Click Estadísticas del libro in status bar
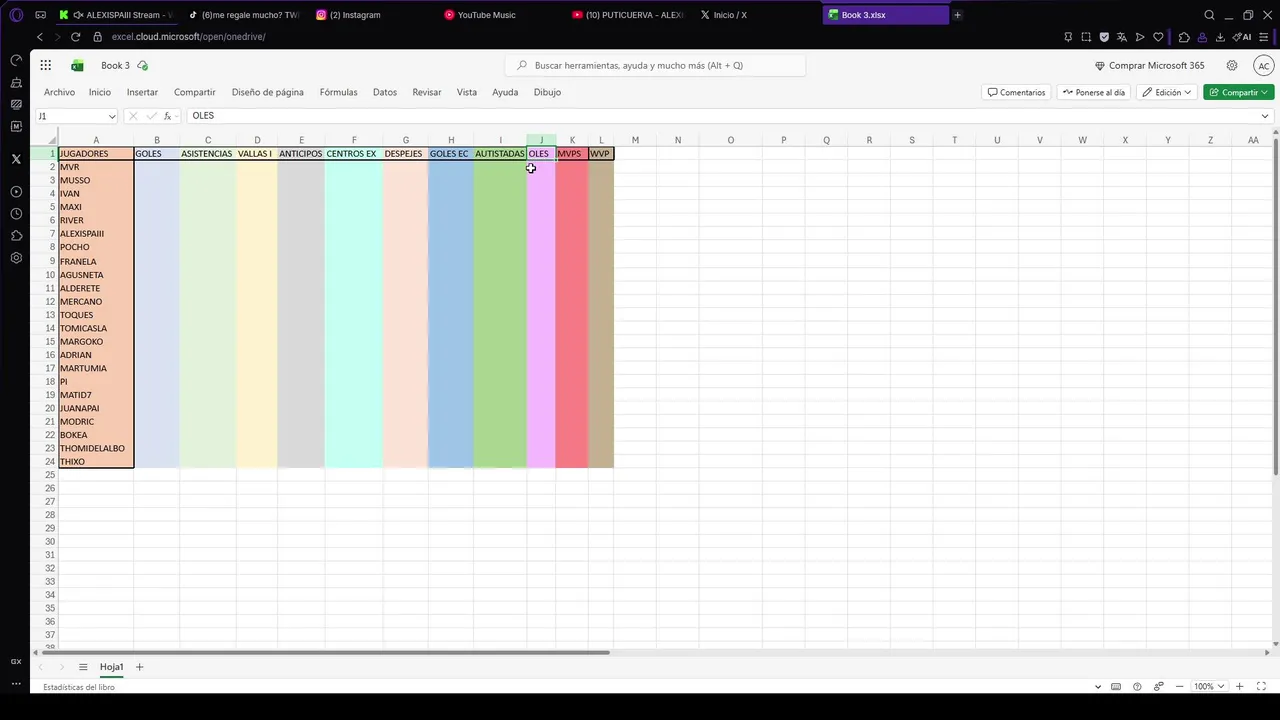1280x720 pixels. click(79, 687)
